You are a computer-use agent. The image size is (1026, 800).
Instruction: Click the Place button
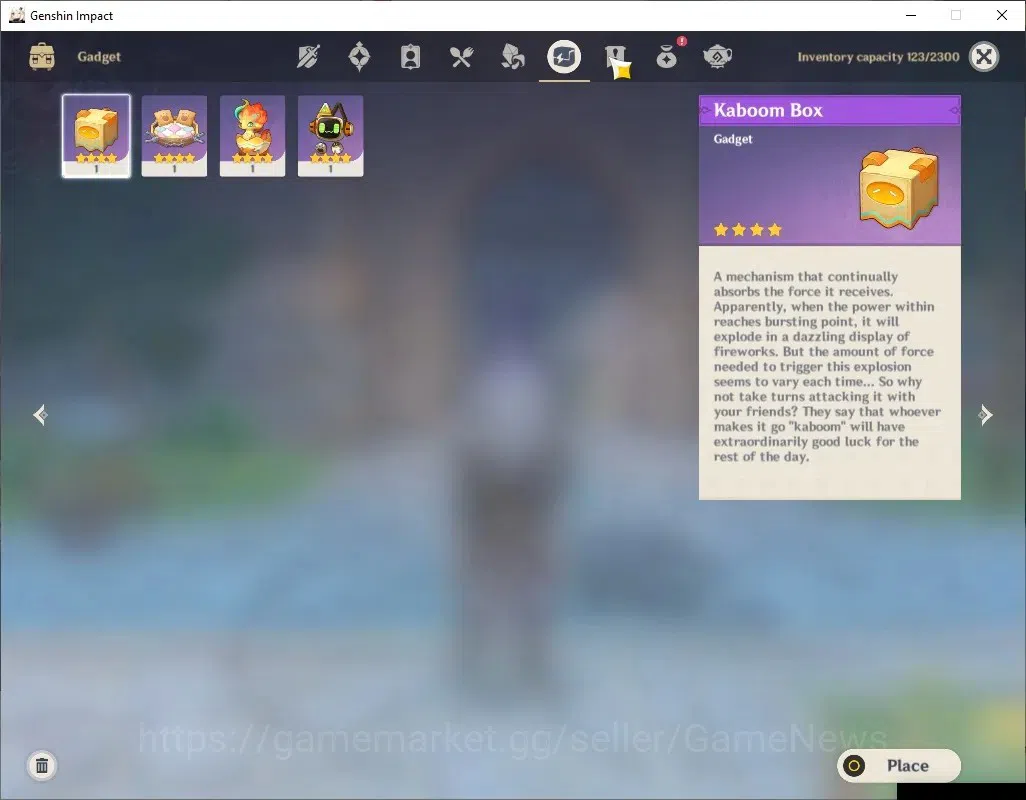[x=898, y=765]
